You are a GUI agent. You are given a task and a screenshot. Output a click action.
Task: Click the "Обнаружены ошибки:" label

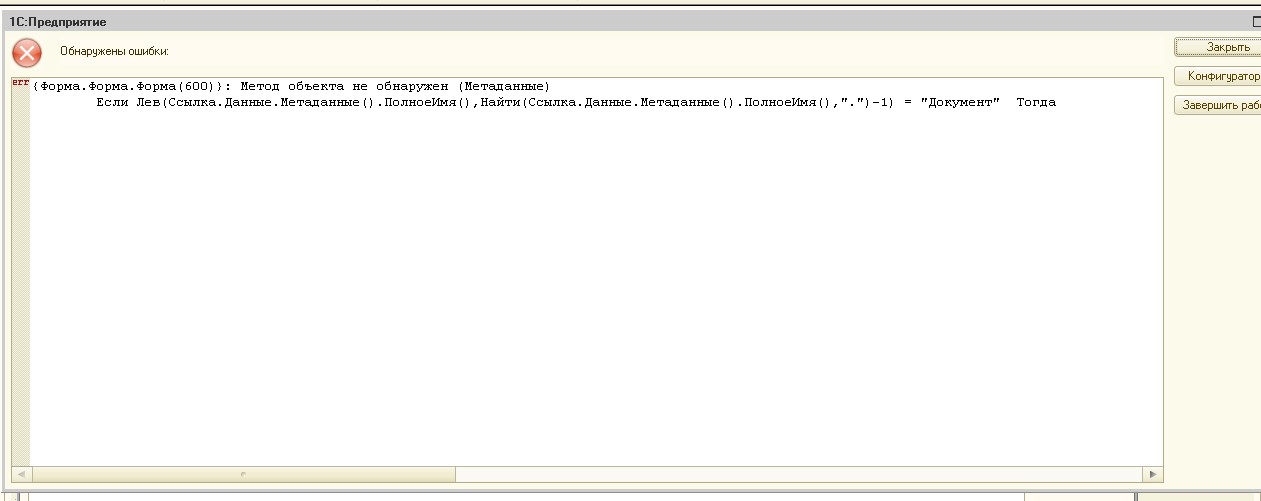pos(114,50)
